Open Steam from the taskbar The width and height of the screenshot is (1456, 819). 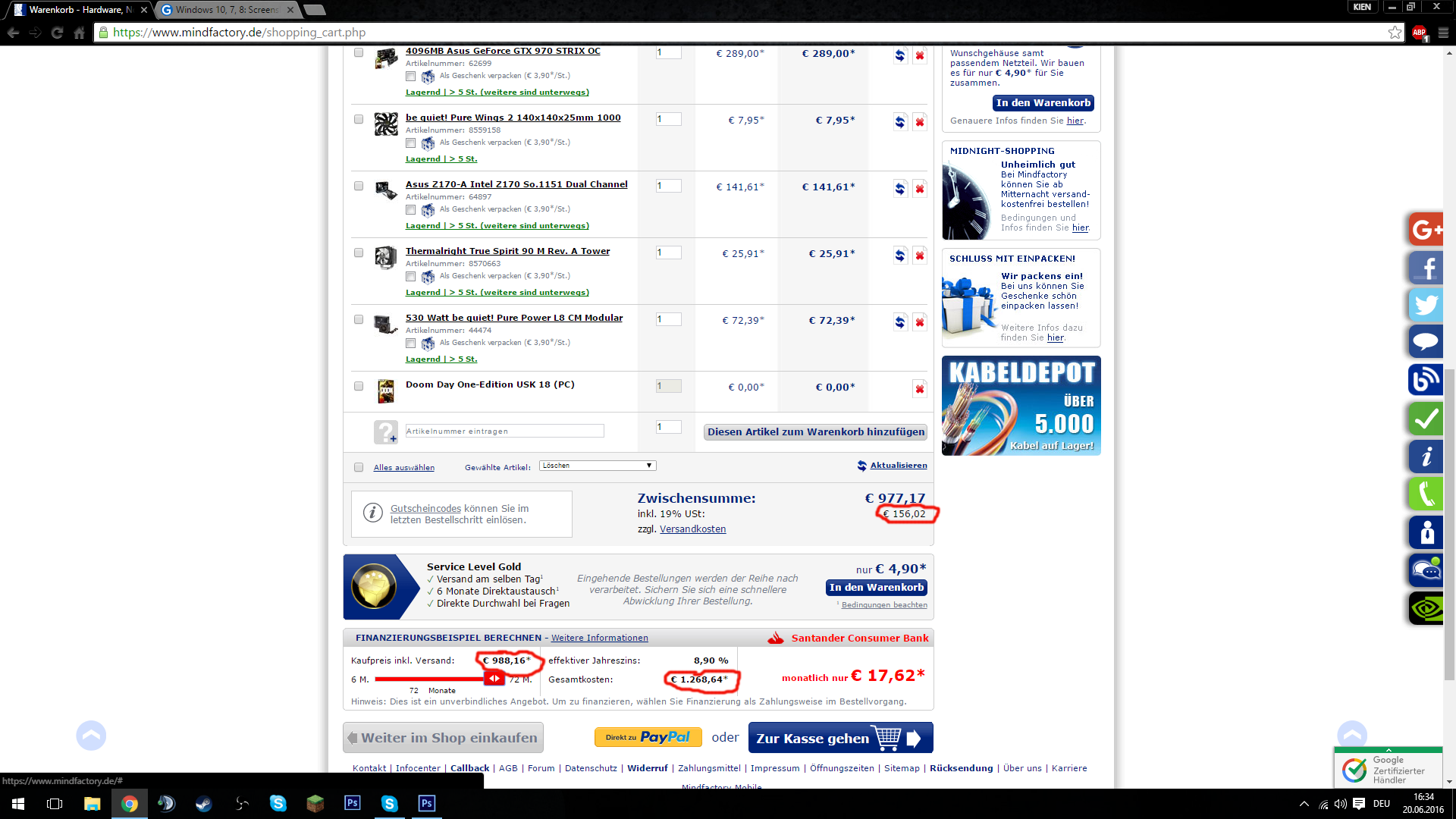[x=203, y=804]
